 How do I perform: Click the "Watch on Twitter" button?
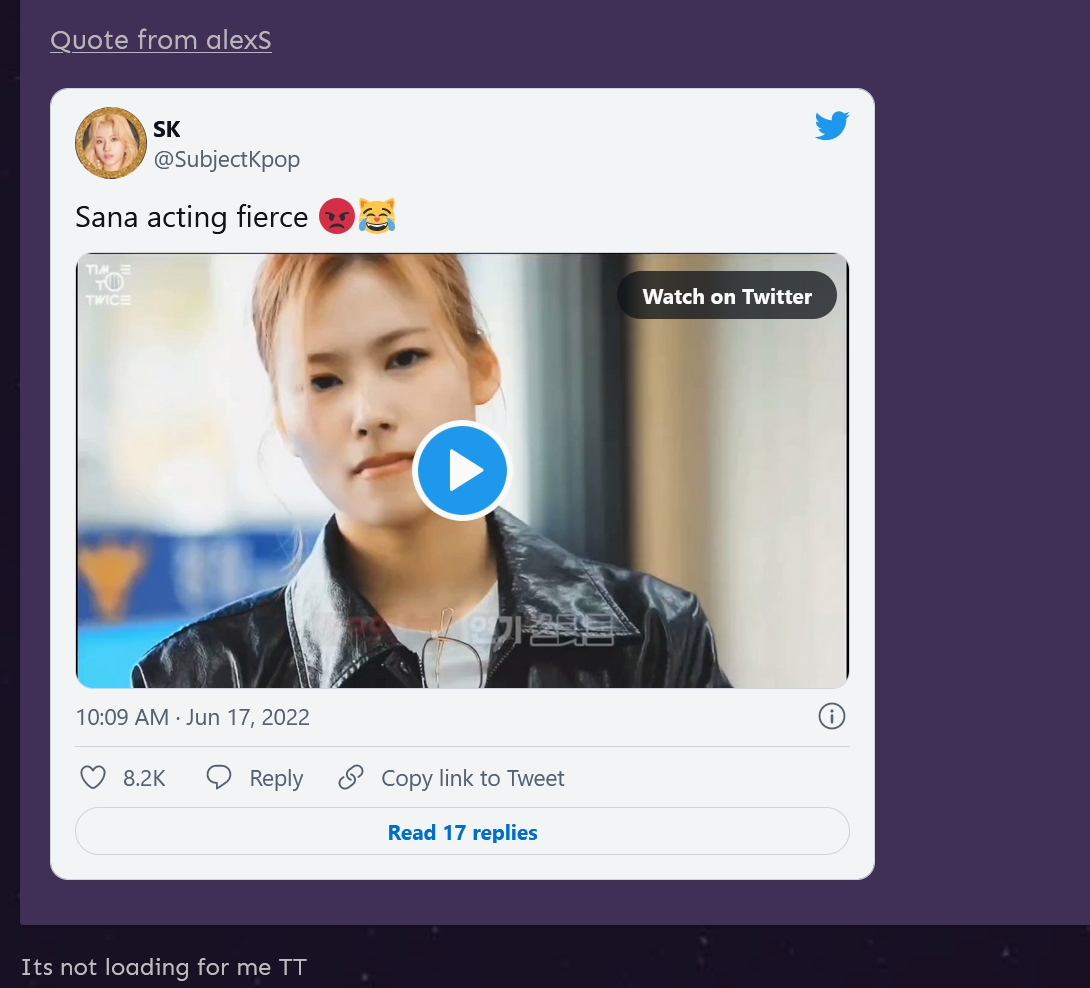pyautogui.click(x=727, y=296)
